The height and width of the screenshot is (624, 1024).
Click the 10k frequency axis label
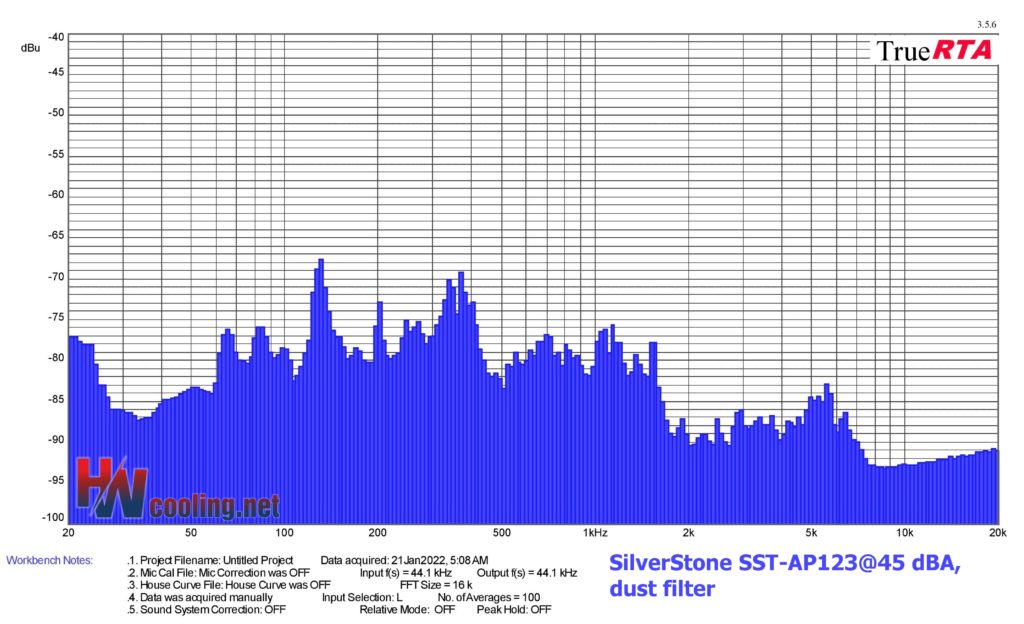coord(904,533)
